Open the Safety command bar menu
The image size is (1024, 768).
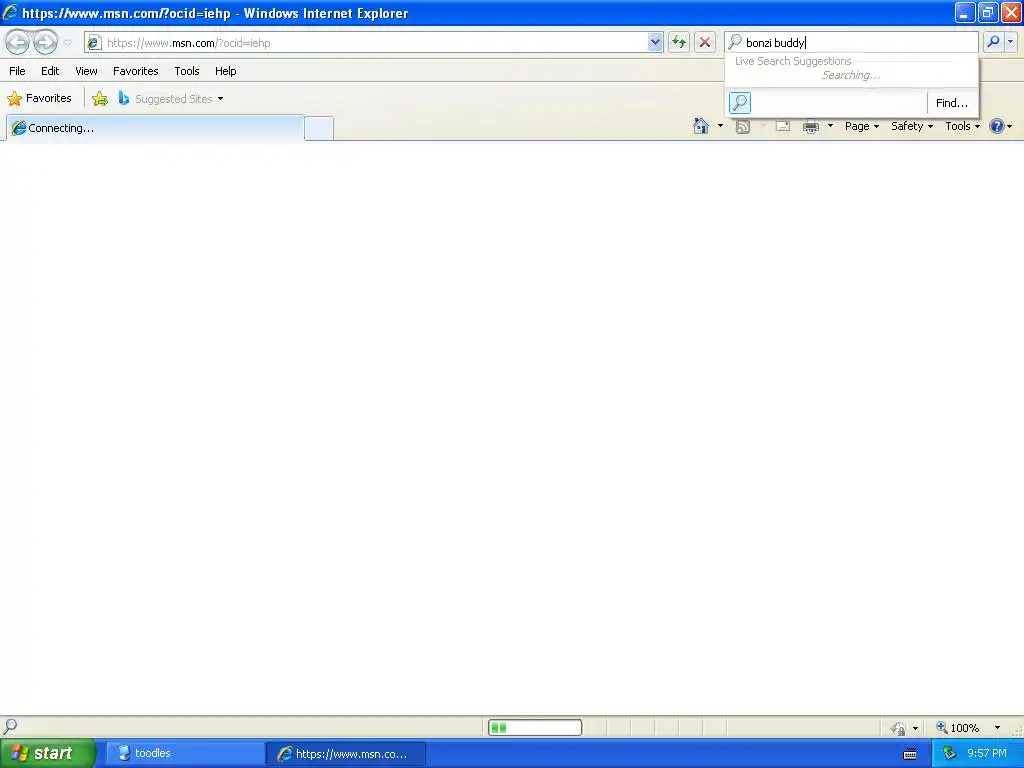point(912,126)
